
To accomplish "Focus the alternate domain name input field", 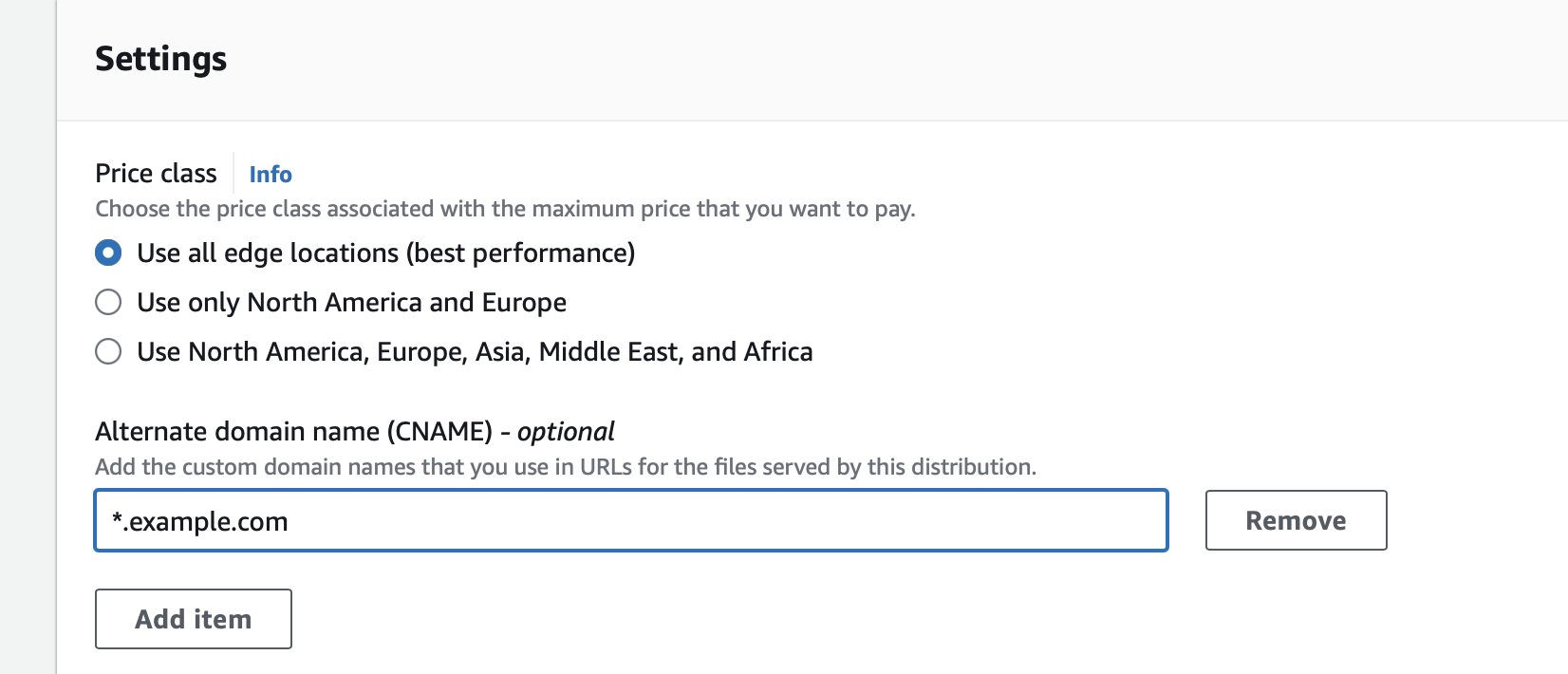I will 664,520.
